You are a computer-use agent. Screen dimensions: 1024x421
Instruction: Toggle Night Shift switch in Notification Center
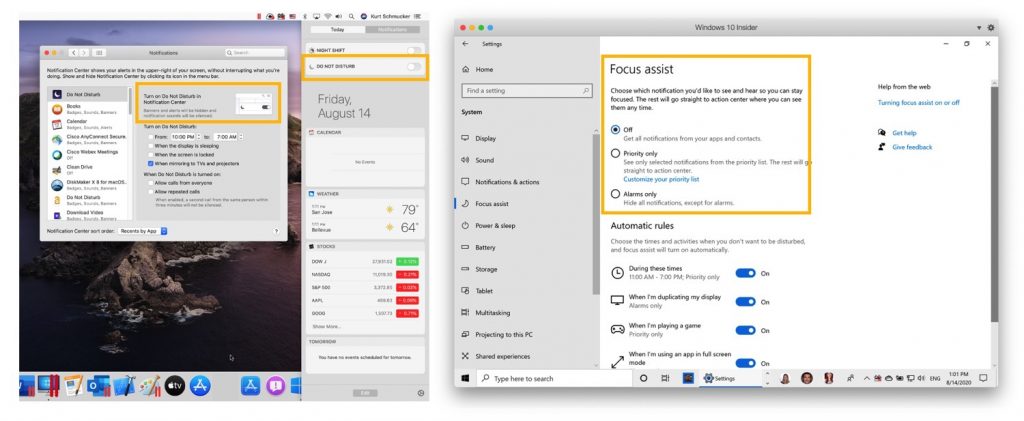pos(413,50)
